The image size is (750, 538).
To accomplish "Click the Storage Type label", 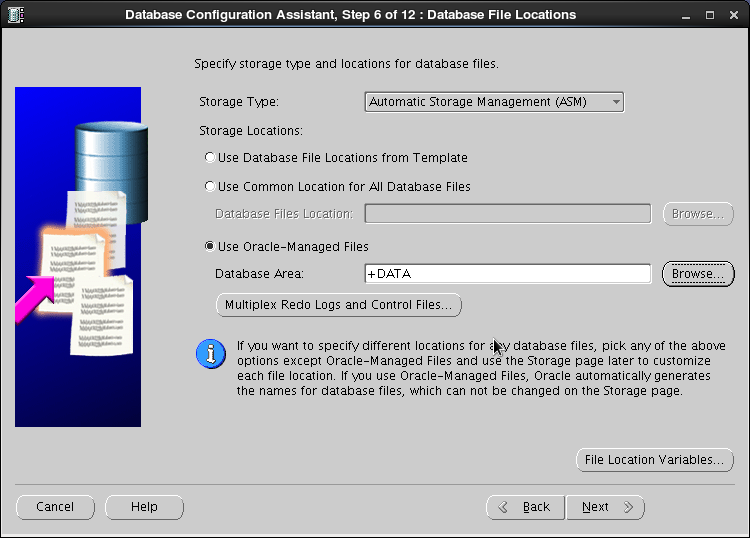I will (x=239, y=102).
